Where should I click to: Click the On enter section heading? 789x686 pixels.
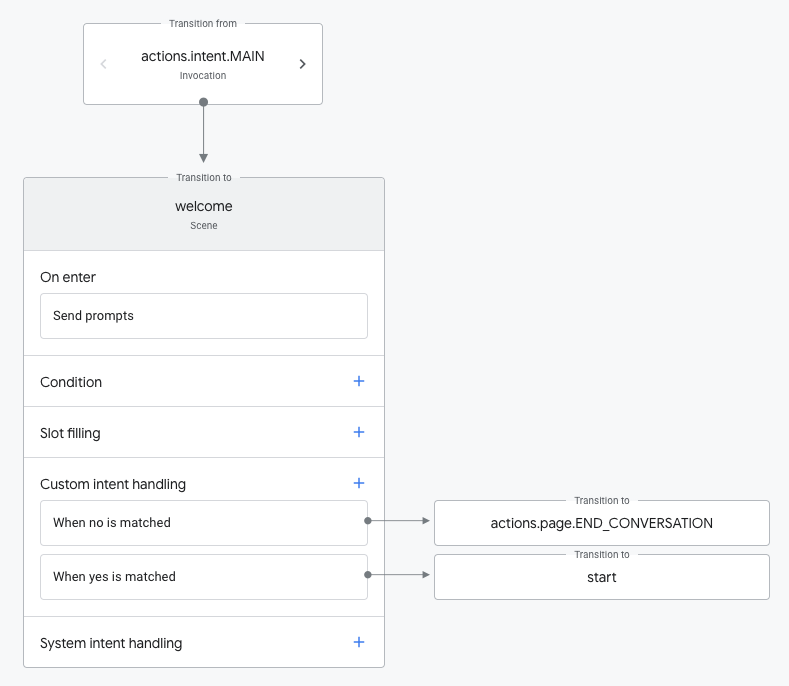68,277
